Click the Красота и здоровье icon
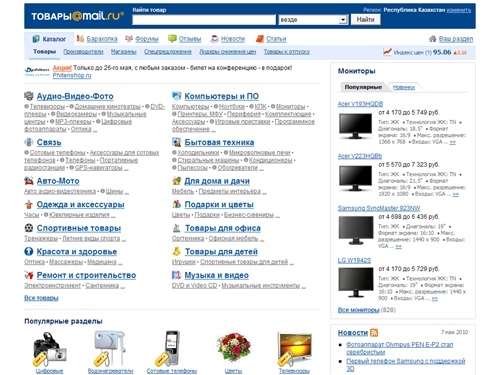 (29, 251)
